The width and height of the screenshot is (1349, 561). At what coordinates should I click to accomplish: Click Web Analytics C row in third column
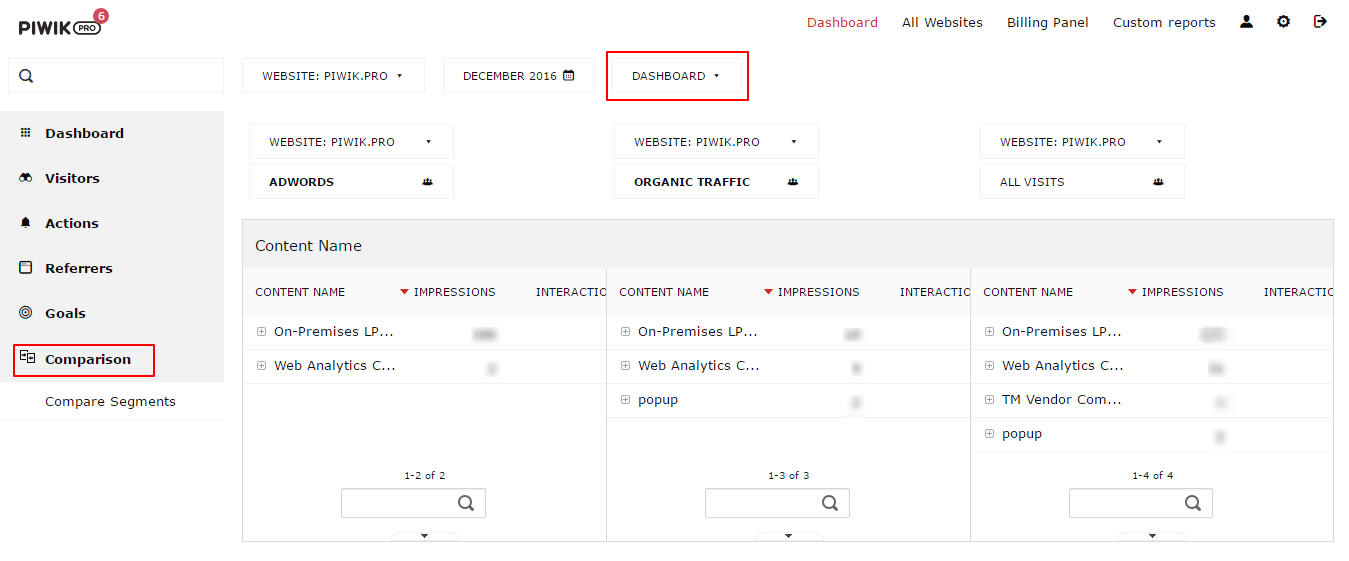pyautogui.click(x=1152, y=366)
